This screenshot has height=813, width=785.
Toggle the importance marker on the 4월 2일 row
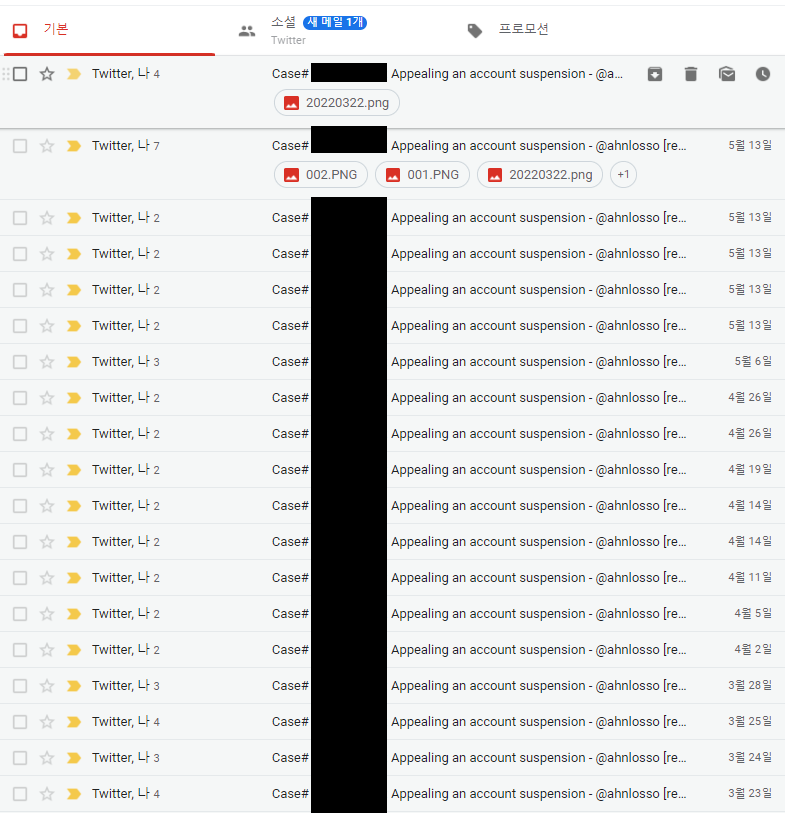[x=74, y=650]
